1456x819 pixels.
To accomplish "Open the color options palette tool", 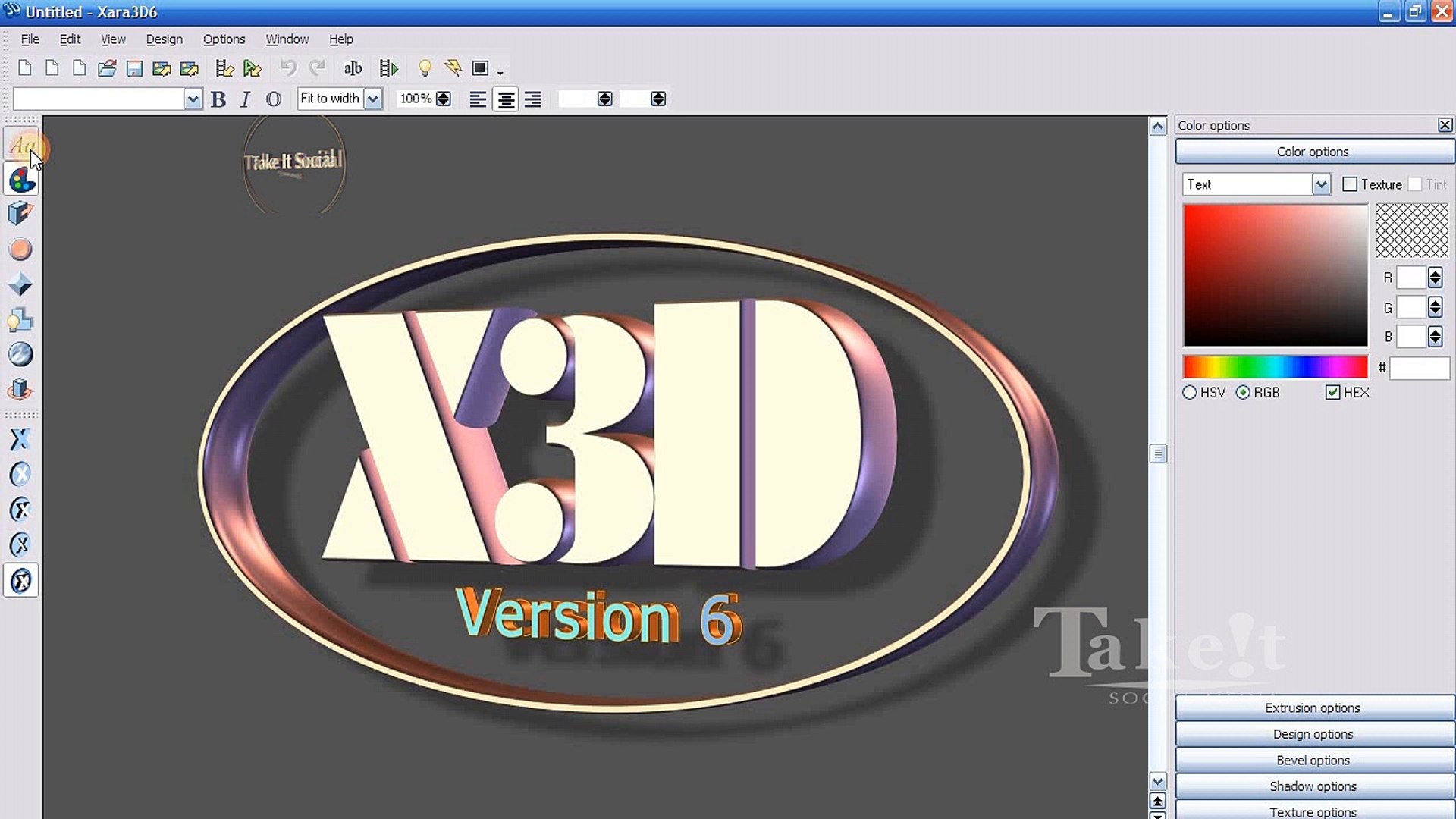I will [21, 180].
